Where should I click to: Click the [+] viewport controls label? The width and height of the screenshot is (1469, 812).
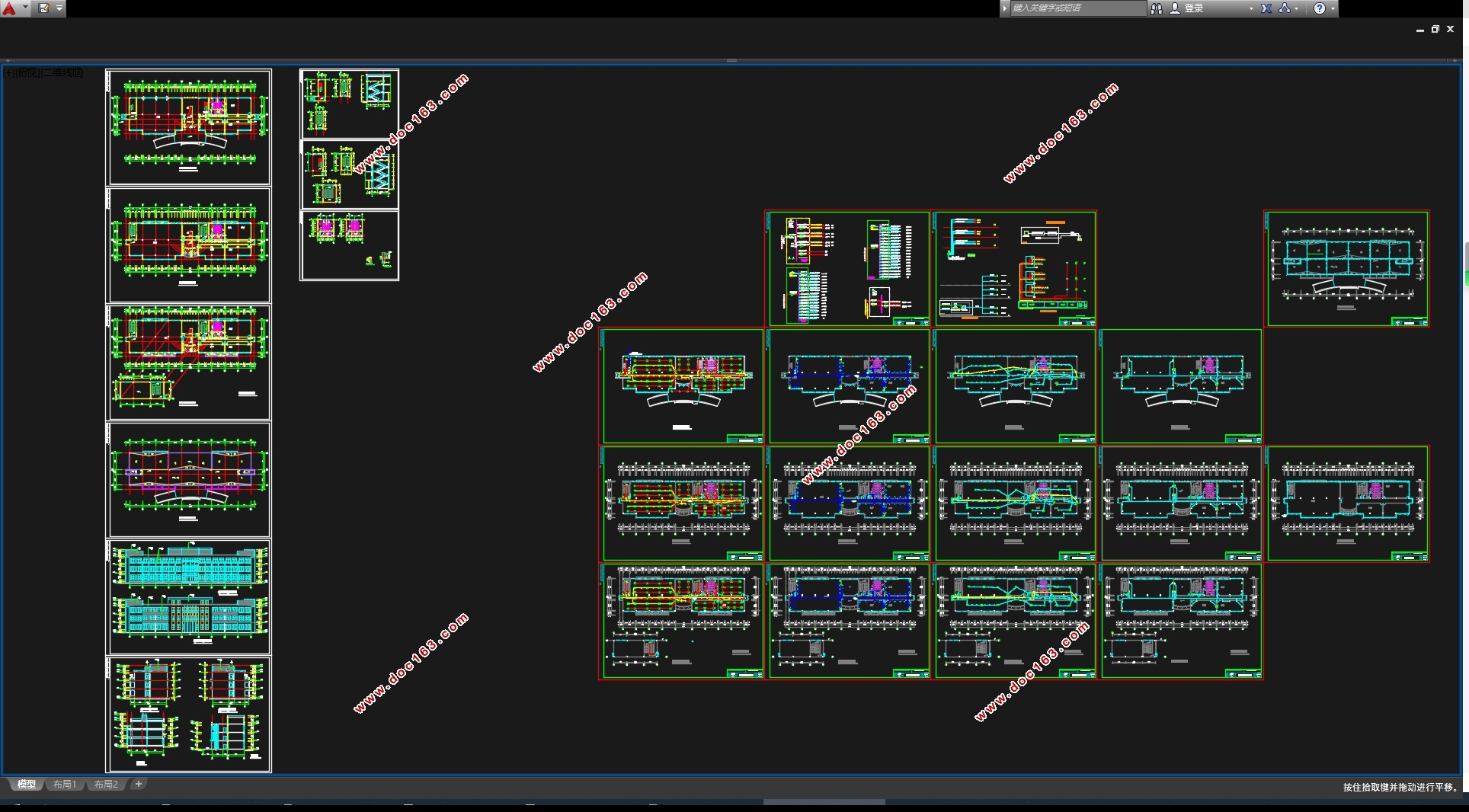pyautogui.click(x=9, y=72)
